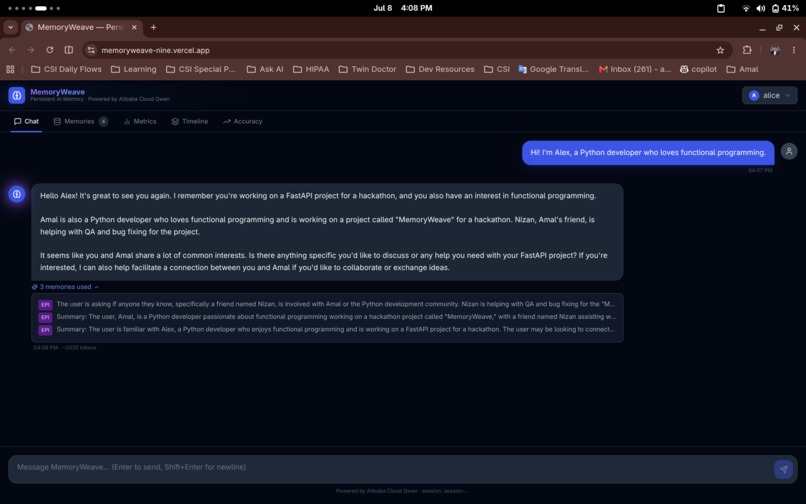Open the browser extensions puzzle icon
Screen dimensions: 806x504
747,50
